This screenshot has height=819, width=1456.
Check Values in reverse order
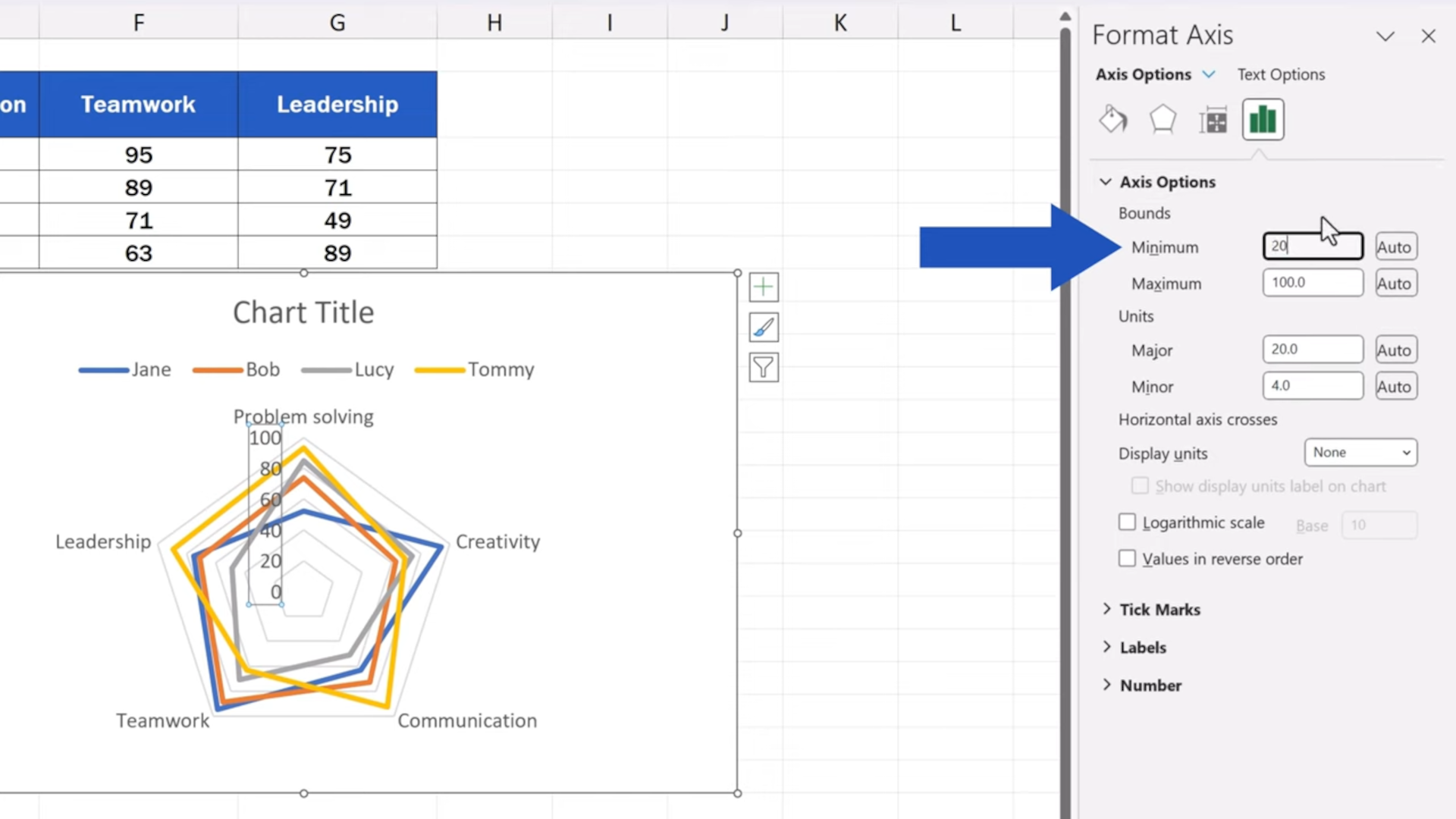(1128, 558)
